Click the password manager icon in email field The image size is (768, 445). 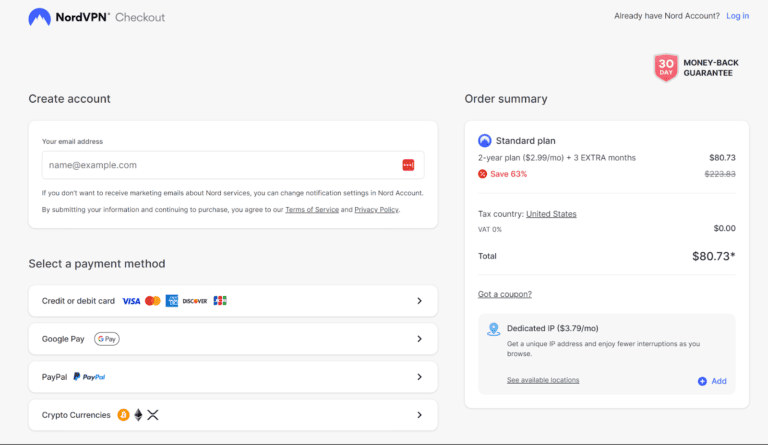coord(408,165)
